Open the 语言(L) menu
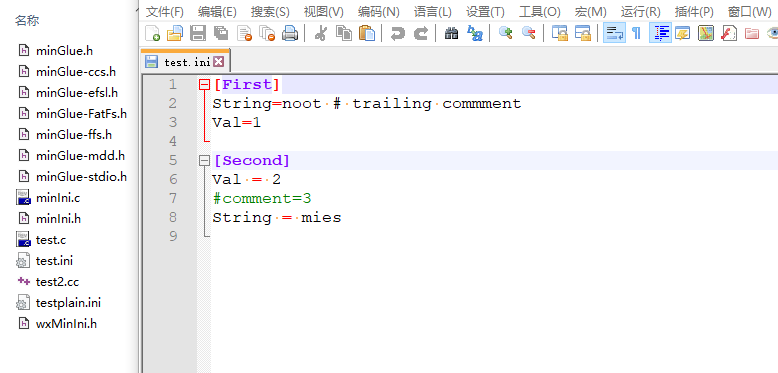Image resolution: width=778 pixels, height=373 pixels. [433, 11]
